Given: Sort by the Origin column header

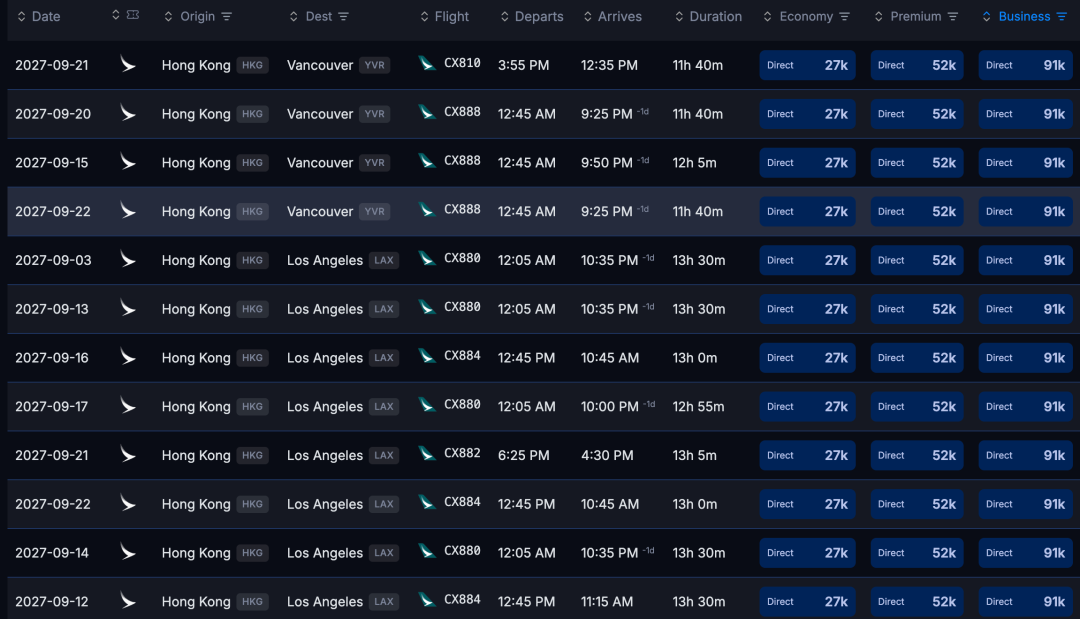Looking at the screenshot, I should (190, 17).
